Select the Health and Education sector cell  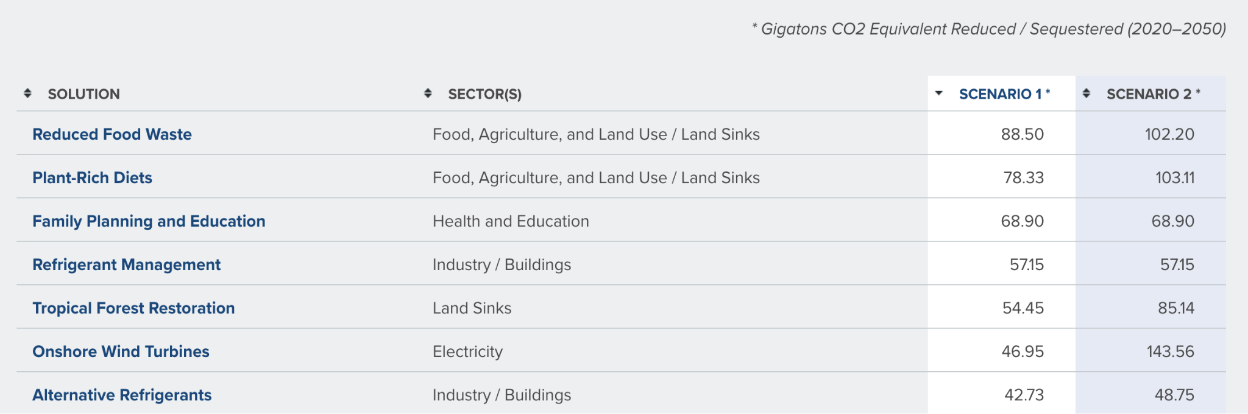(x=511, y=221)
